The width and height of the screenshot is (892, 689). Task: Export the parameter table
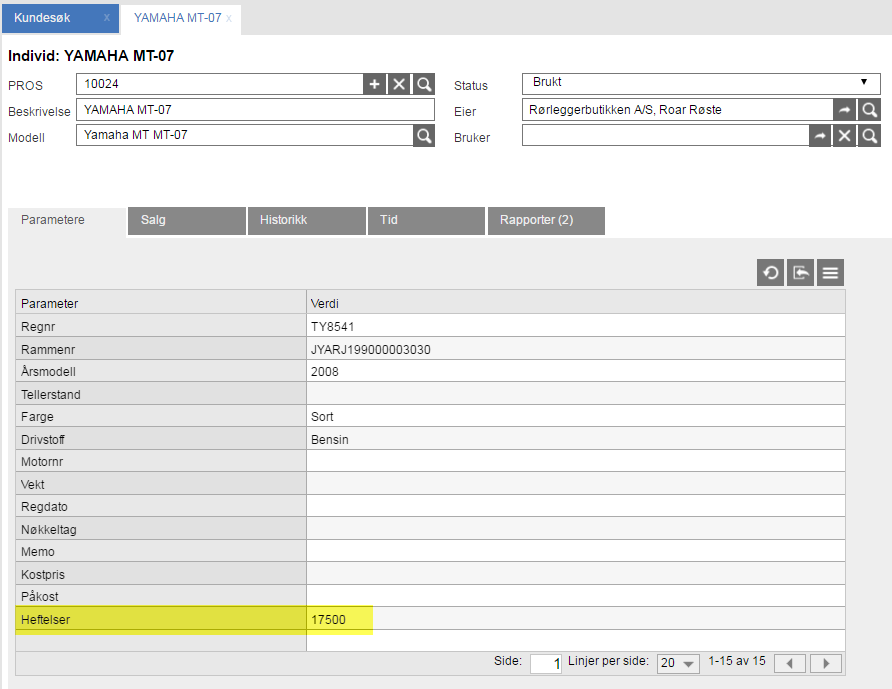[x=800, y=273]
